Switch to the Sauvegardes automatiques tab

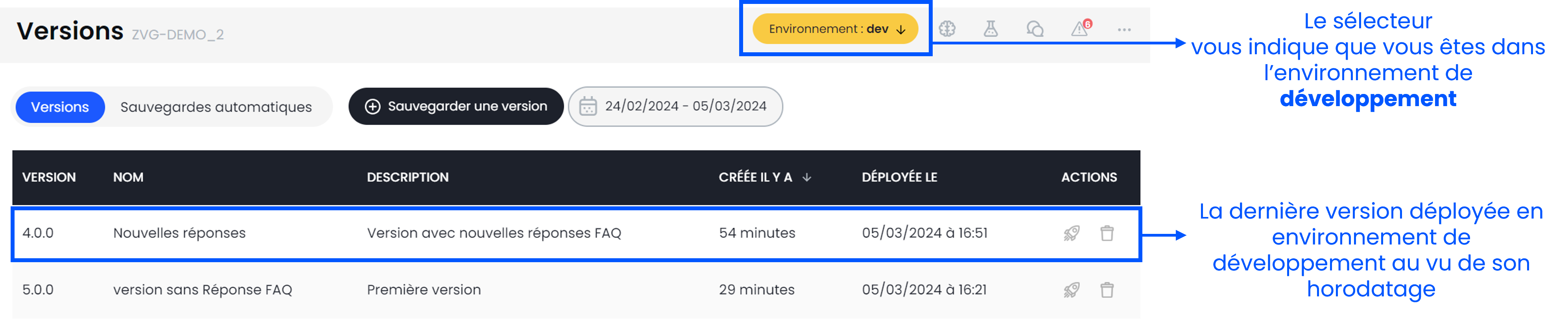click(x=216, y=107)
